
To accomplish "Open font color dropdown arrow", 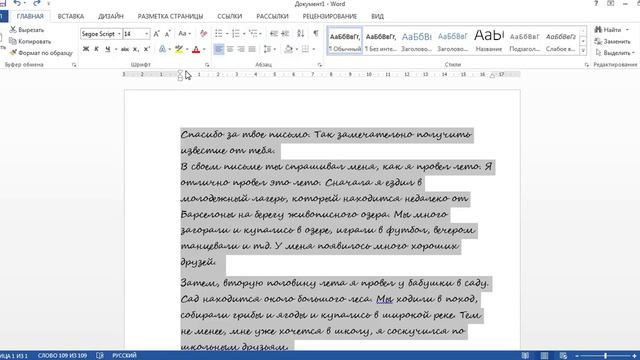I will click(x=204, y=49).
